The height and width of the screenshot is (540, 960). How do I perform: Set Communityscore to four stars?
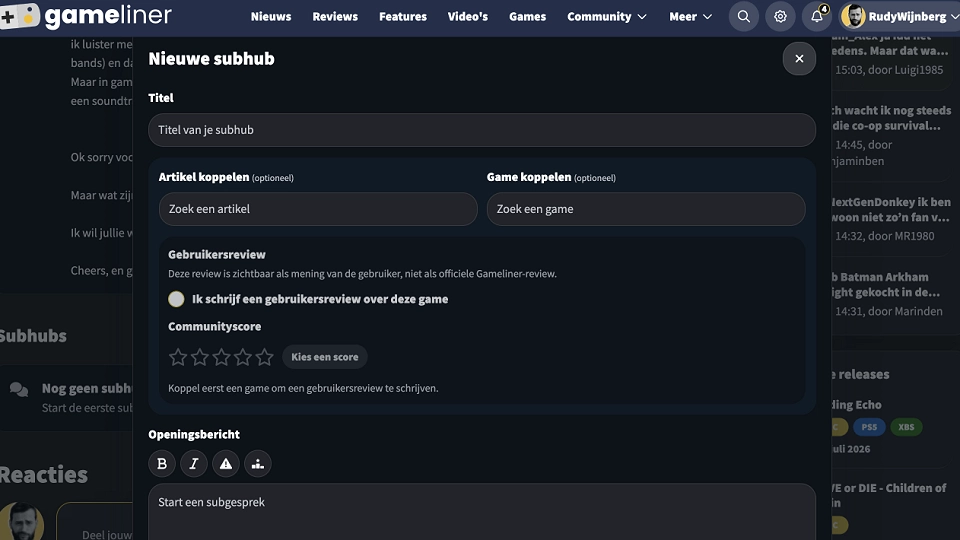point(243,357)
